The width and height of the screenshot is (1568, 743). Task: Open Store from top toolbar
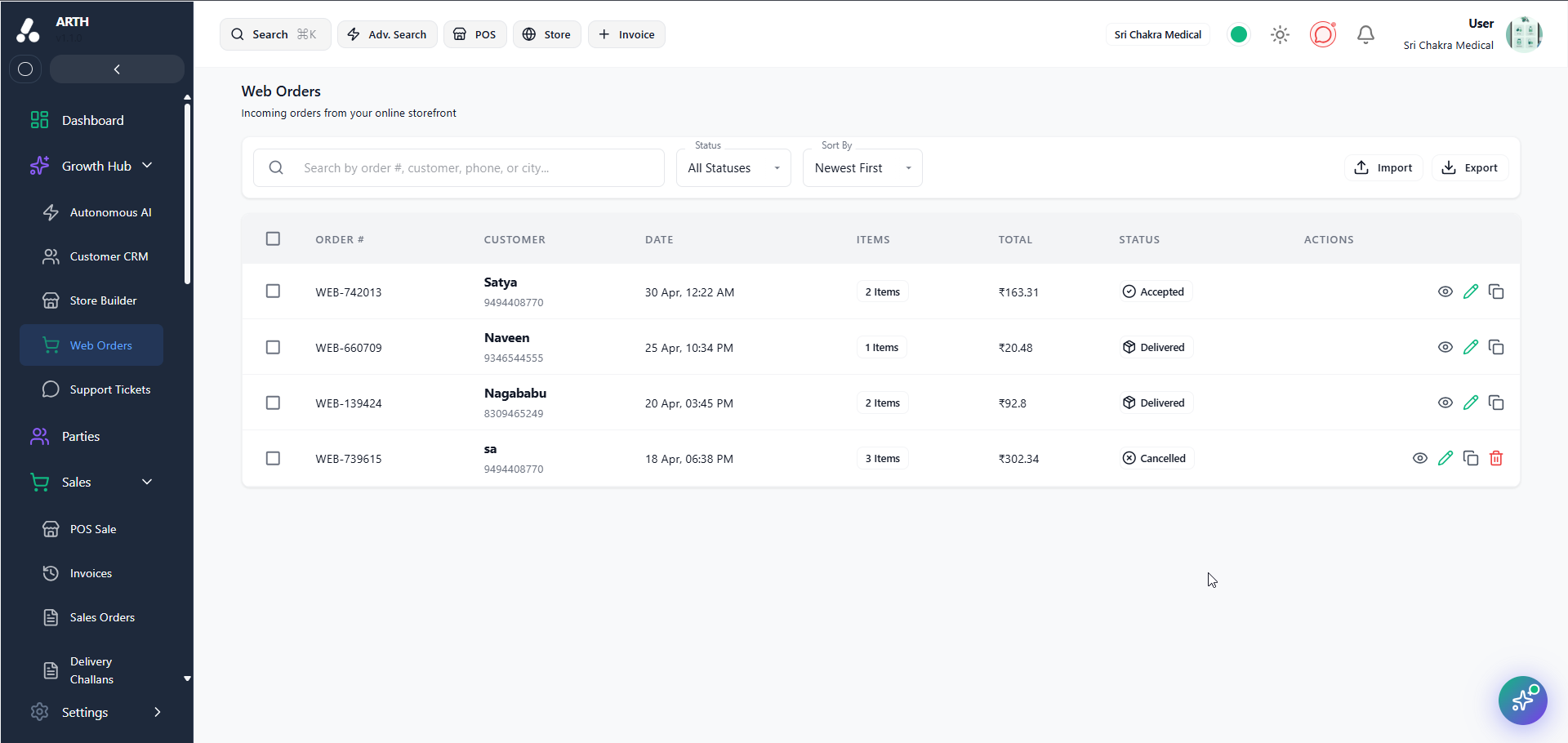pos(546,34)
